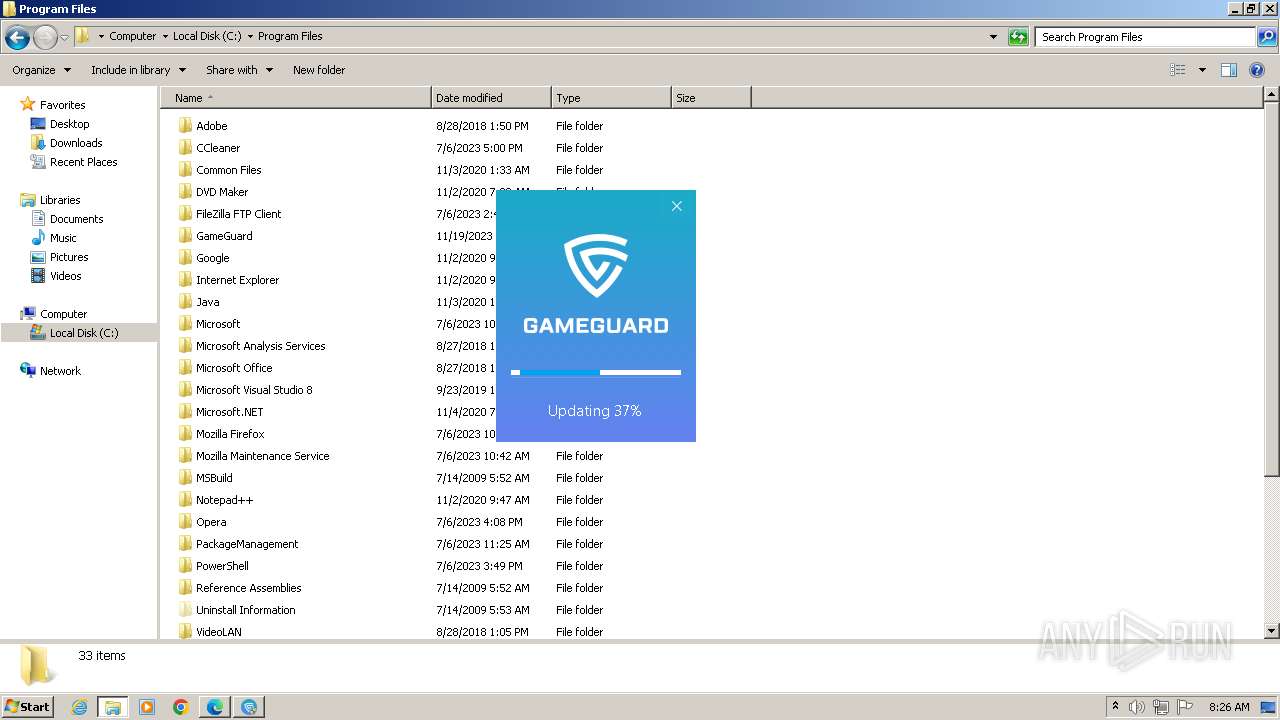Image resolution: width=1280 pixels, height=720 pixels.
Task: Click the GameGuard shield logo
Action: [x=596, y=266]
